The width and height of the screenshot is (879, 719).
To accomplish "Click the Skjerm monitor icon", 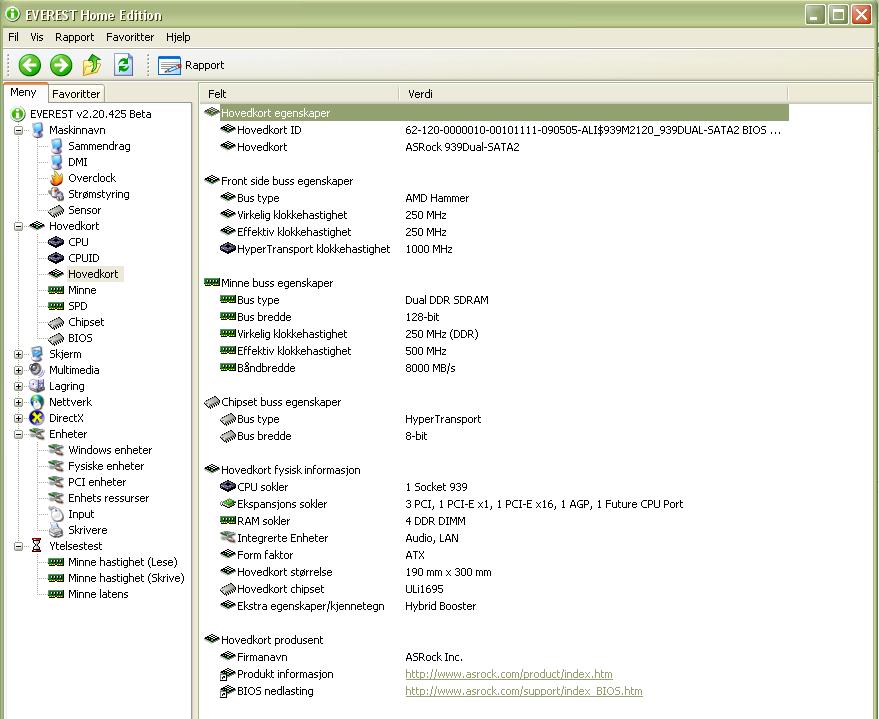I will click(x=37, y=354).
